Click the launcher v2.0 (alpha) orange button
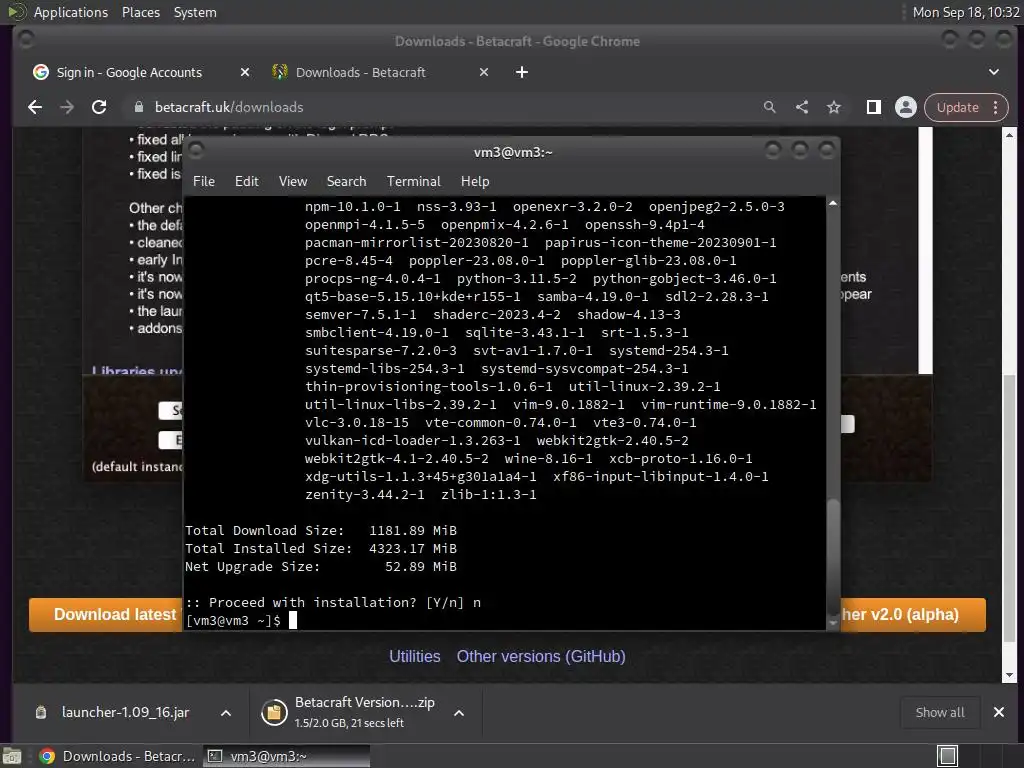1024x768 pixels. [x=913, y=615]
